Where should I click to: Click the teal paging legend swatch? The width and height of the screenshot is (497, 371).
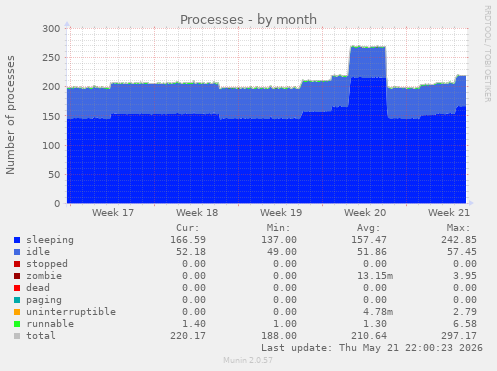tap(17, 300)
